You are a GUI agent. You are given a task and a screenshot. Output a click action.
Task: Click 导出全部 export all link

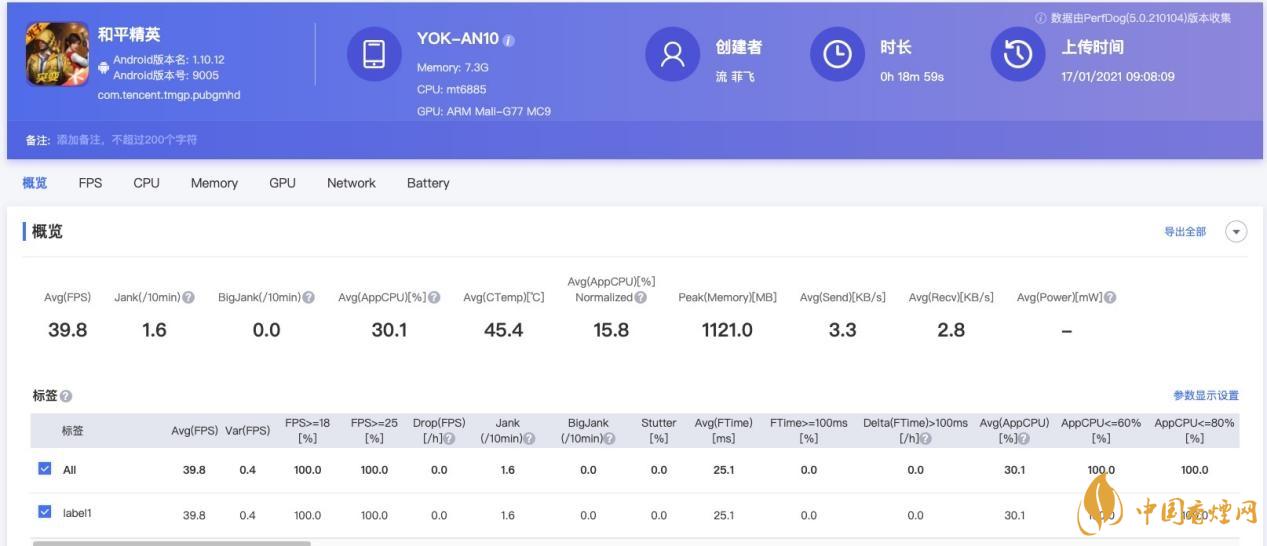[1184, 232]
